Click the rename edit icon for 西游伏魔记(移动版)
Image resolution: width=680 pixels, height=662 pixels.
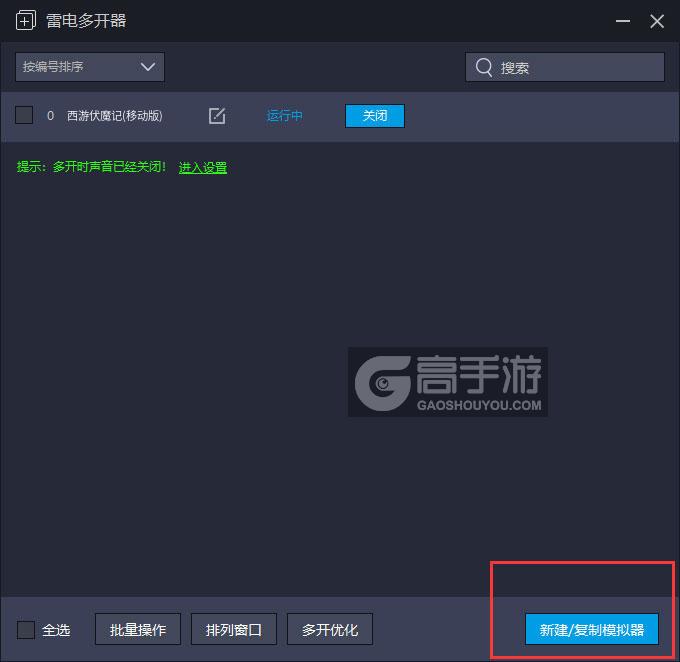[217, 116]
